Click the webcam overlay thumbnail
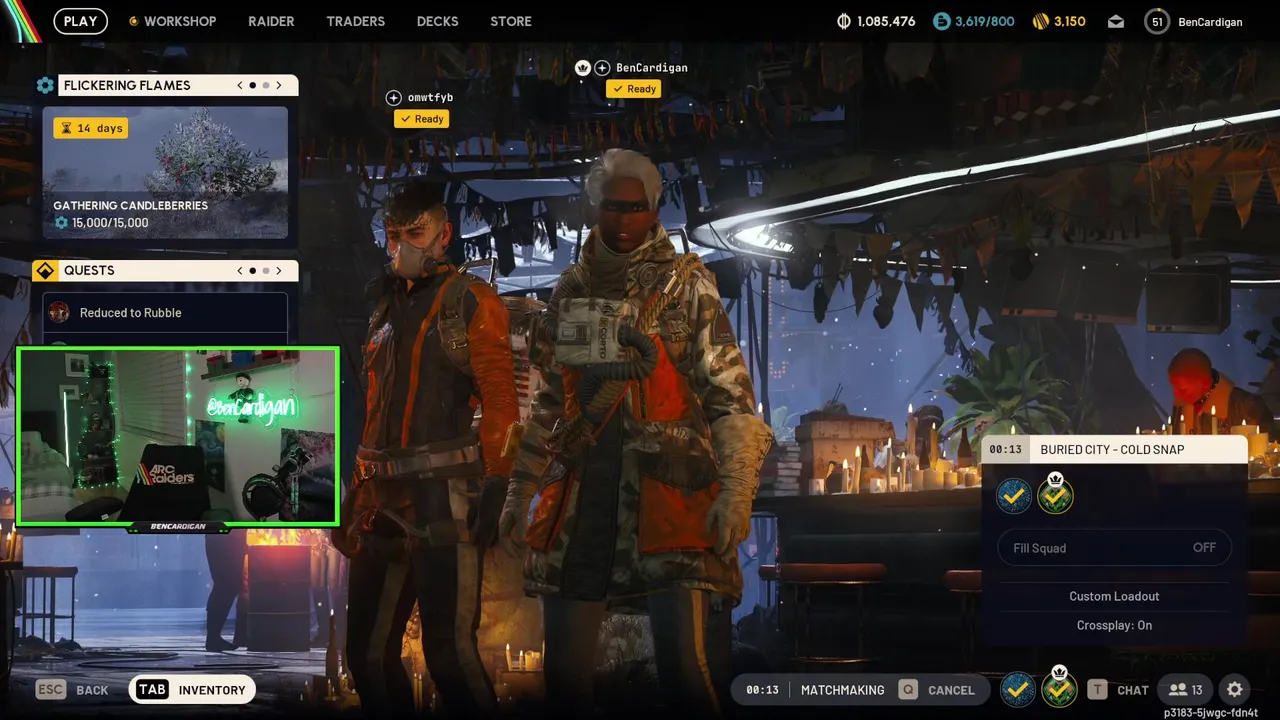This screenshot has height=720, width=1280. [x=178, y=435]
